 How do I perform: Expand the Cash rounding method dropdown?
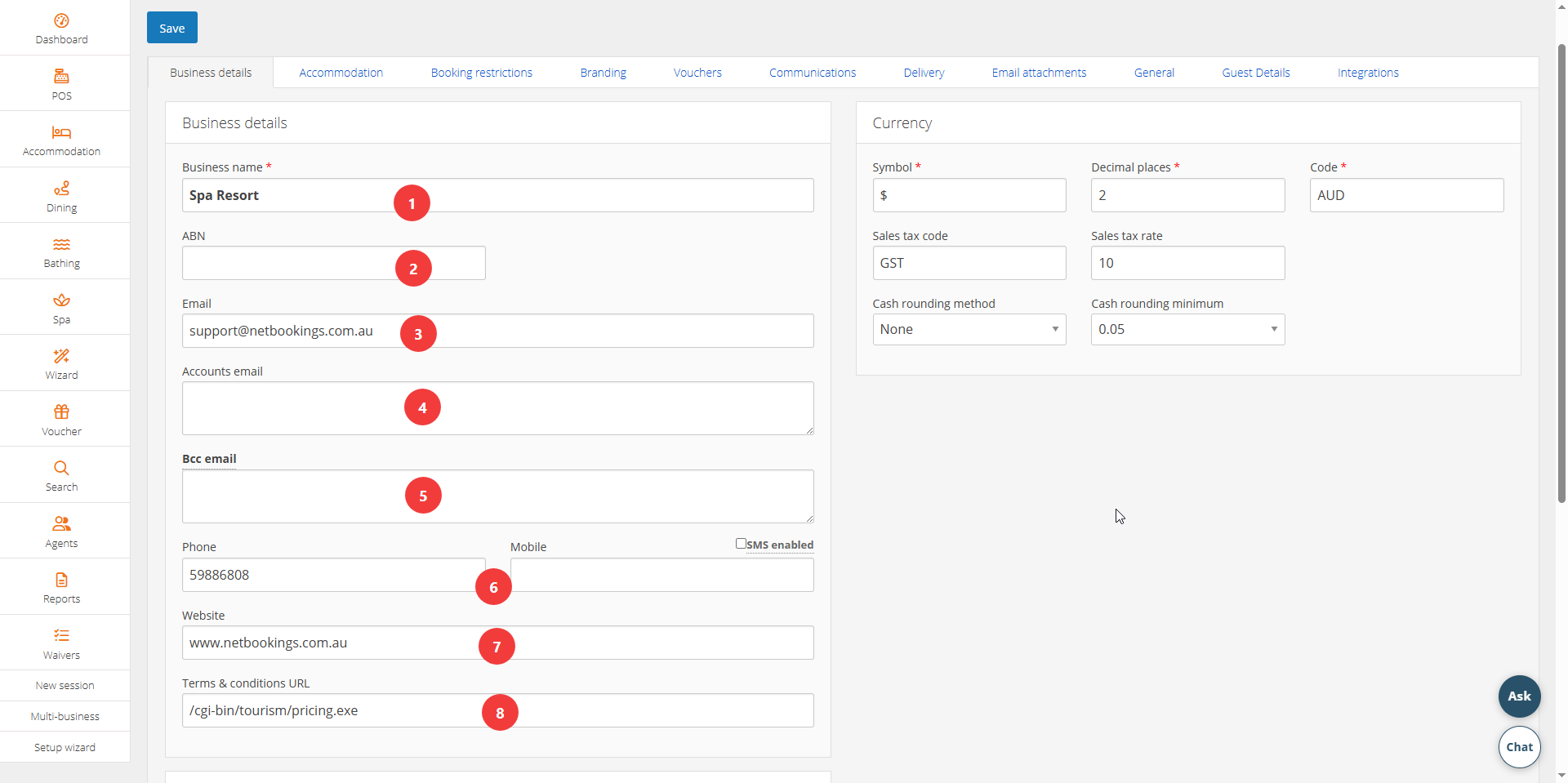tap(969, 330)
